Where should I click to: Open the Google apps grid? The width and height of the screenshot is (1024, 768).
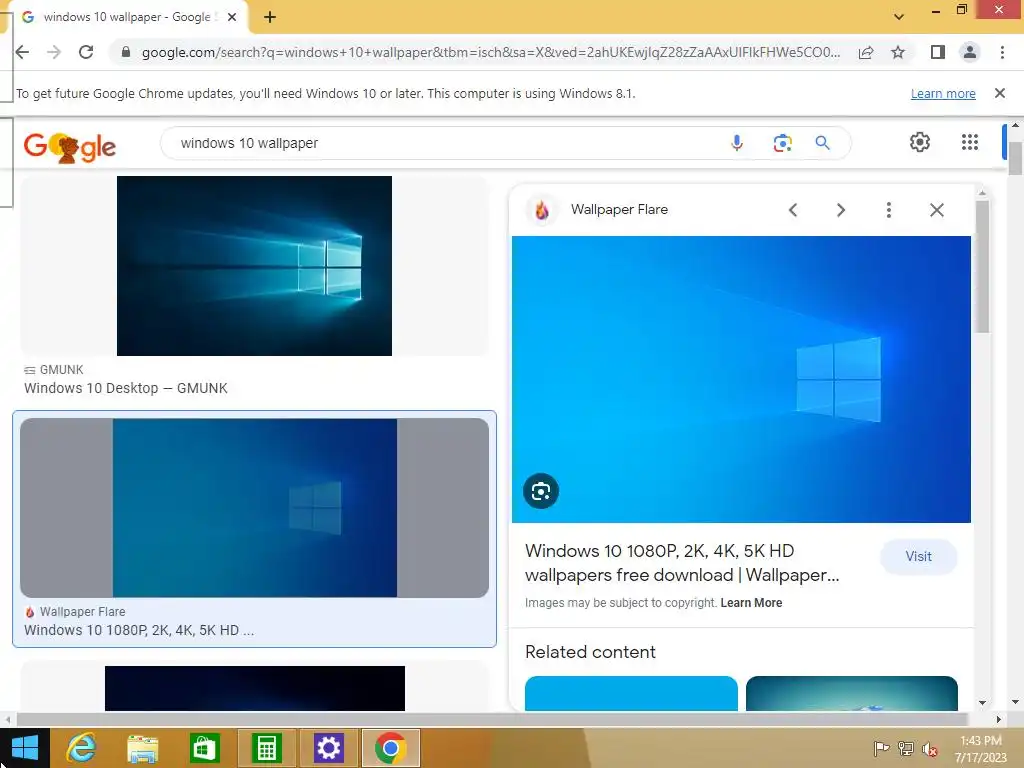[970, 142]
